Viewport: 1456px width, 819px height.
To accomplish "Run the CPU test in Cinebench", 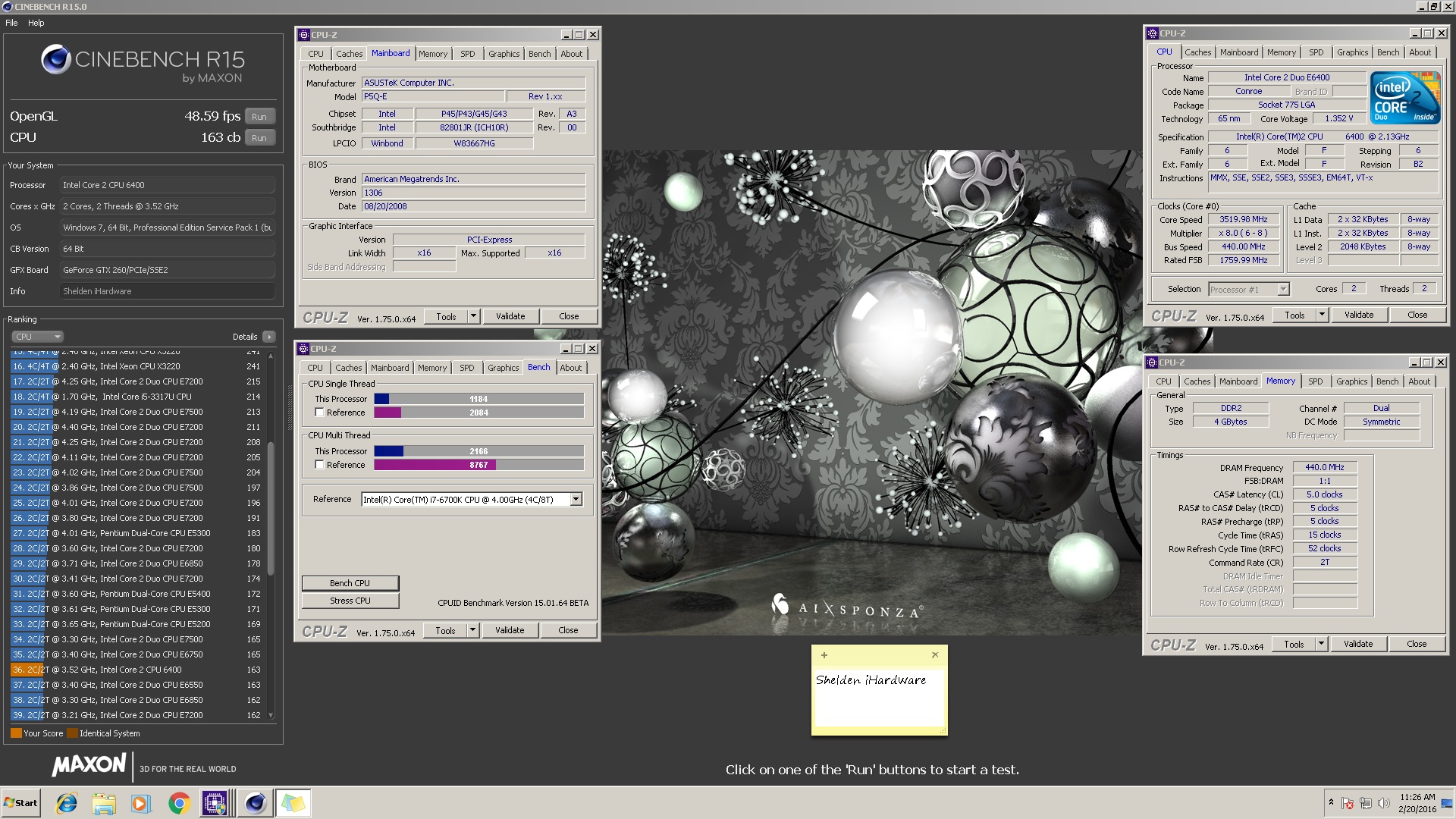I will tap(259, 138).
